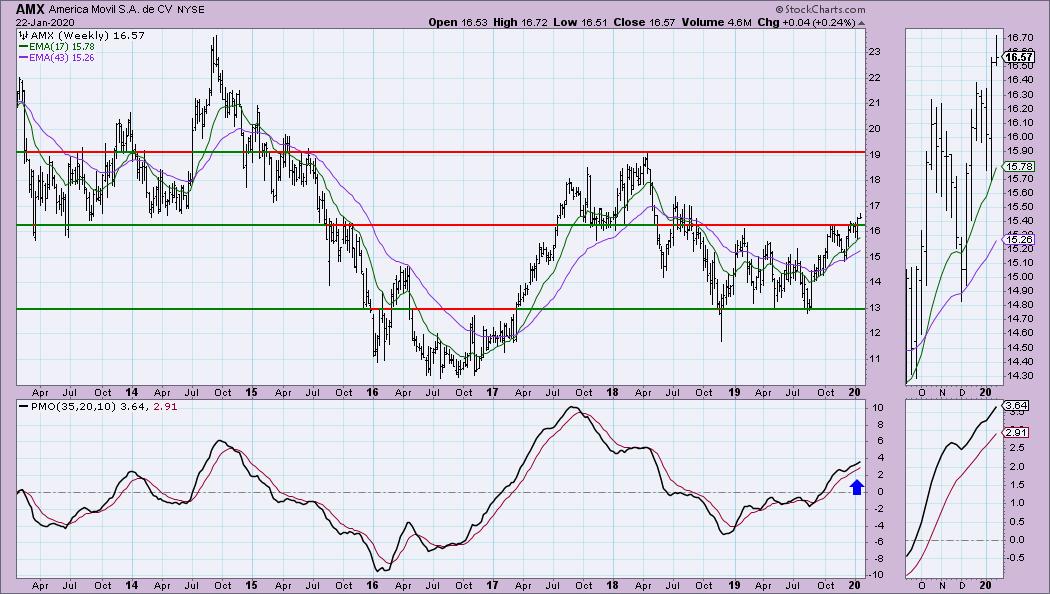The height and width of the screenshot is (594, 1050).
Task: Click the EMA(17) 15.78 legend entry
Action: coord(57,47)
